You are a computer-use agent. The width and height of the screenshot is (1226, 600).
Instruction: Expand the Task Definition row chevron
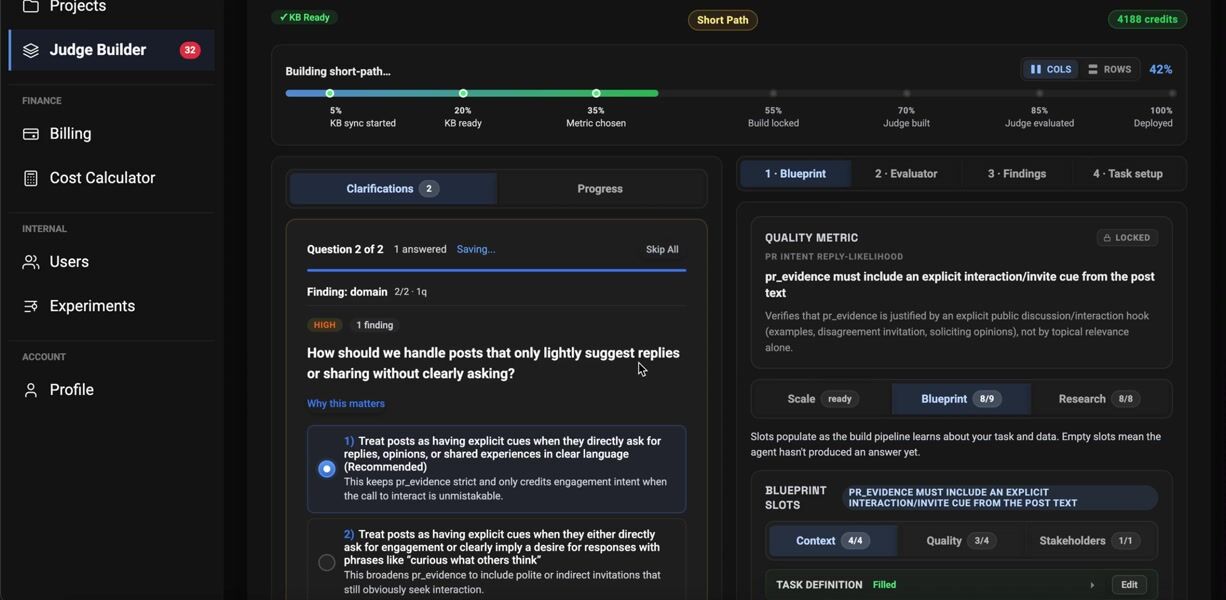[1092, 585]
